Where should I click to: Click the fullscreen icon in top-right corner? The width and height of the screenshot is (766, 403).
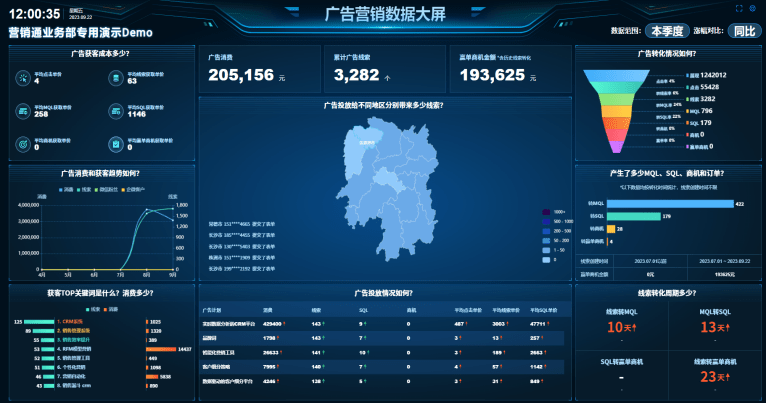(738, 8)
